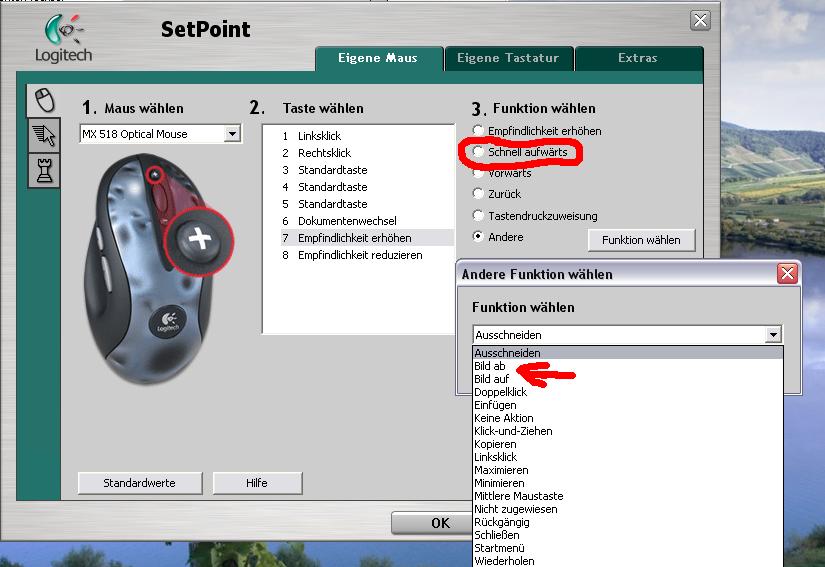Image resolution: width=825 pixels, height=567 pixels.
Task: Choose Einfügen from function list
Action: pyautogui.click(x=628, y=405)
